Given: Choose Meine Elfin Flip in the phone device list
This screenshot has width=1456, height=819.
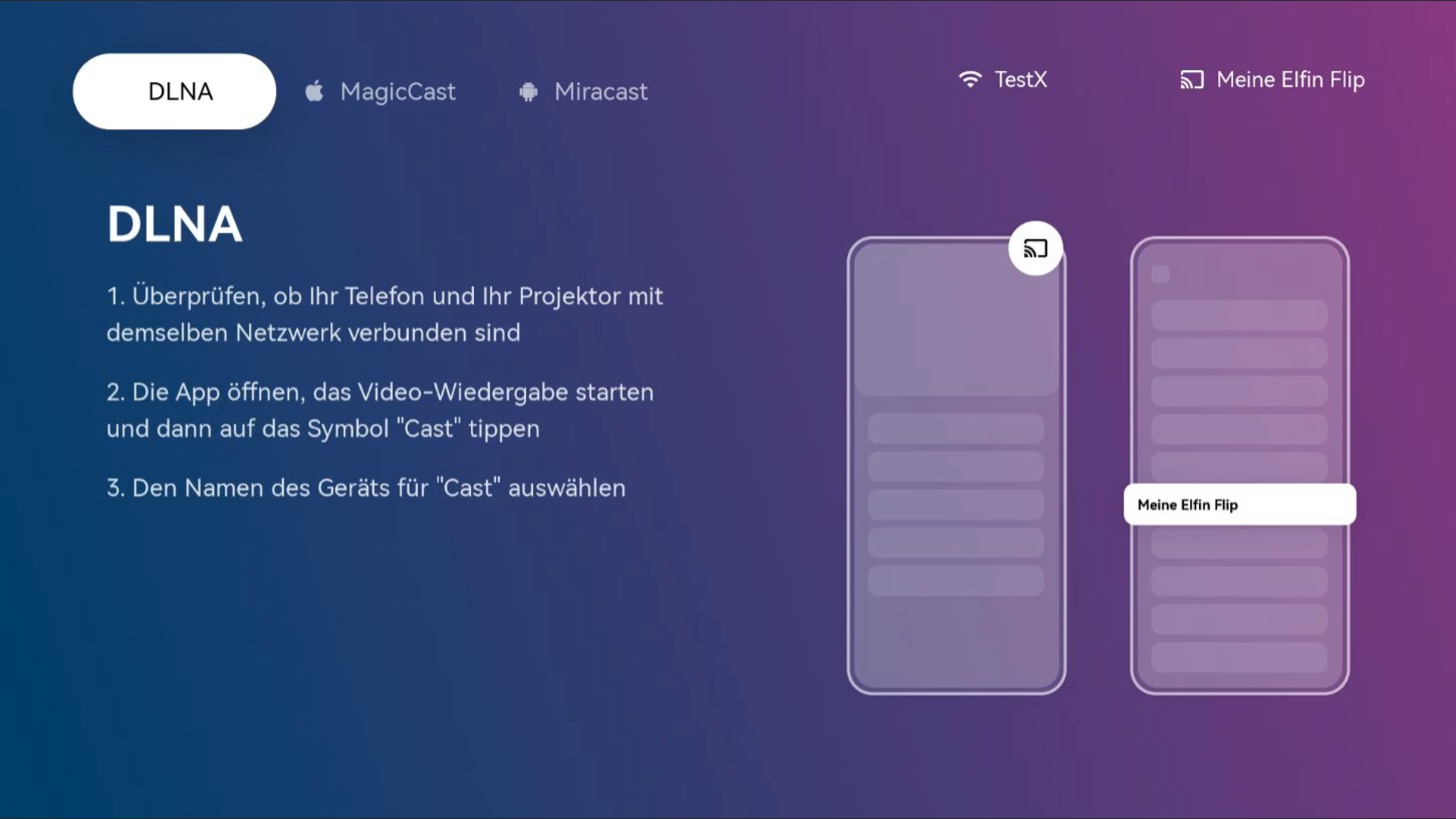Looking at the screenshot, I should tap(1240, 504).
